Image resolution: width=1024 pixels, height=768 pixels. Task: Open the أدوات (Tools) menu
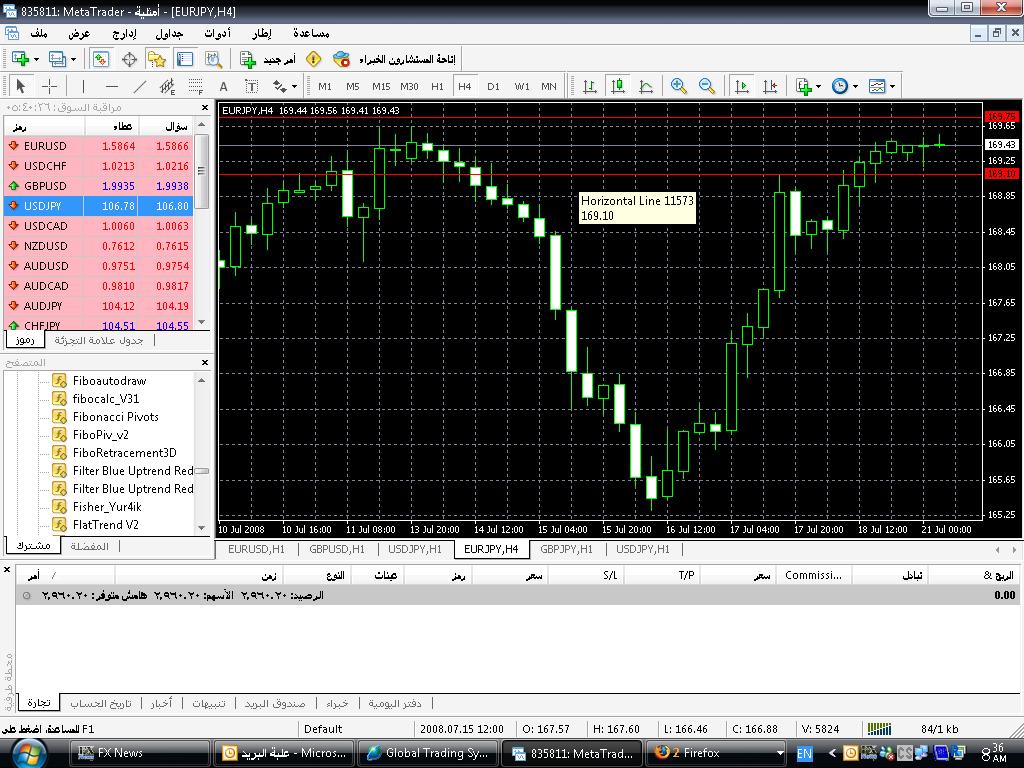[x=217, y=33]
